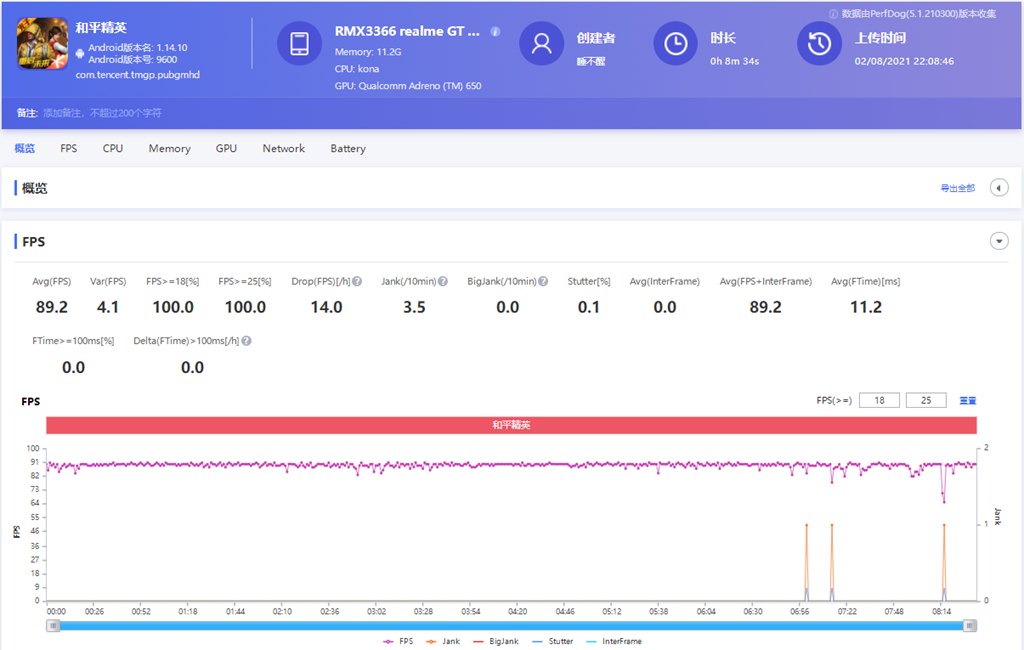Click the duration clock icon
This screenshot has height=650, width=1024.
(676, 44)
